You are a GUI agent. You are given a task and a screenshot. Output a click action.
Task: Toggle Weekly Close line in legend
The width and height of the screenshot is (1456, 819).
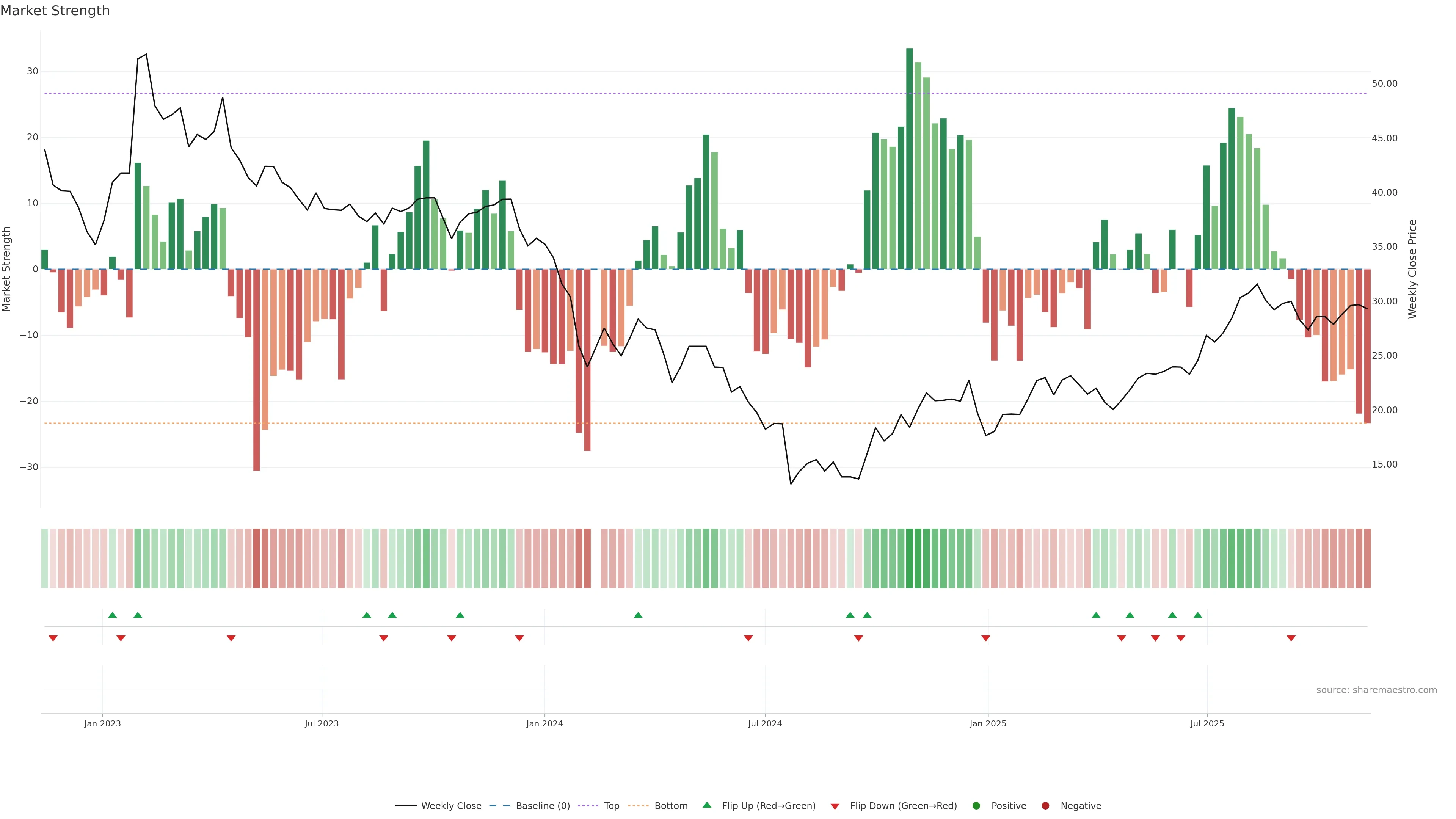[450, 806]
